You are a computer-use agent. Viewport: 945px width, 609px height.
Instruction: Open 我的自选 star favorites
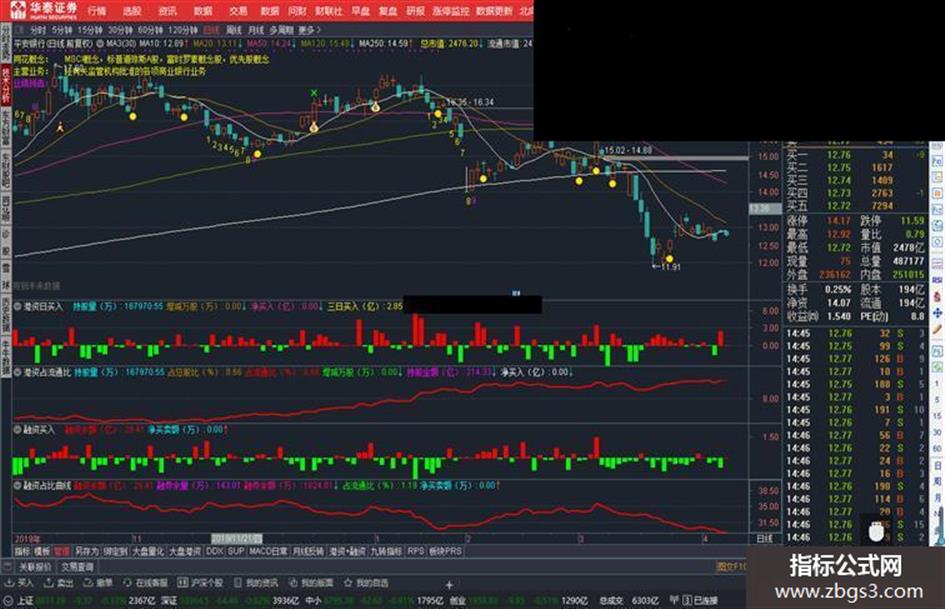366,583
